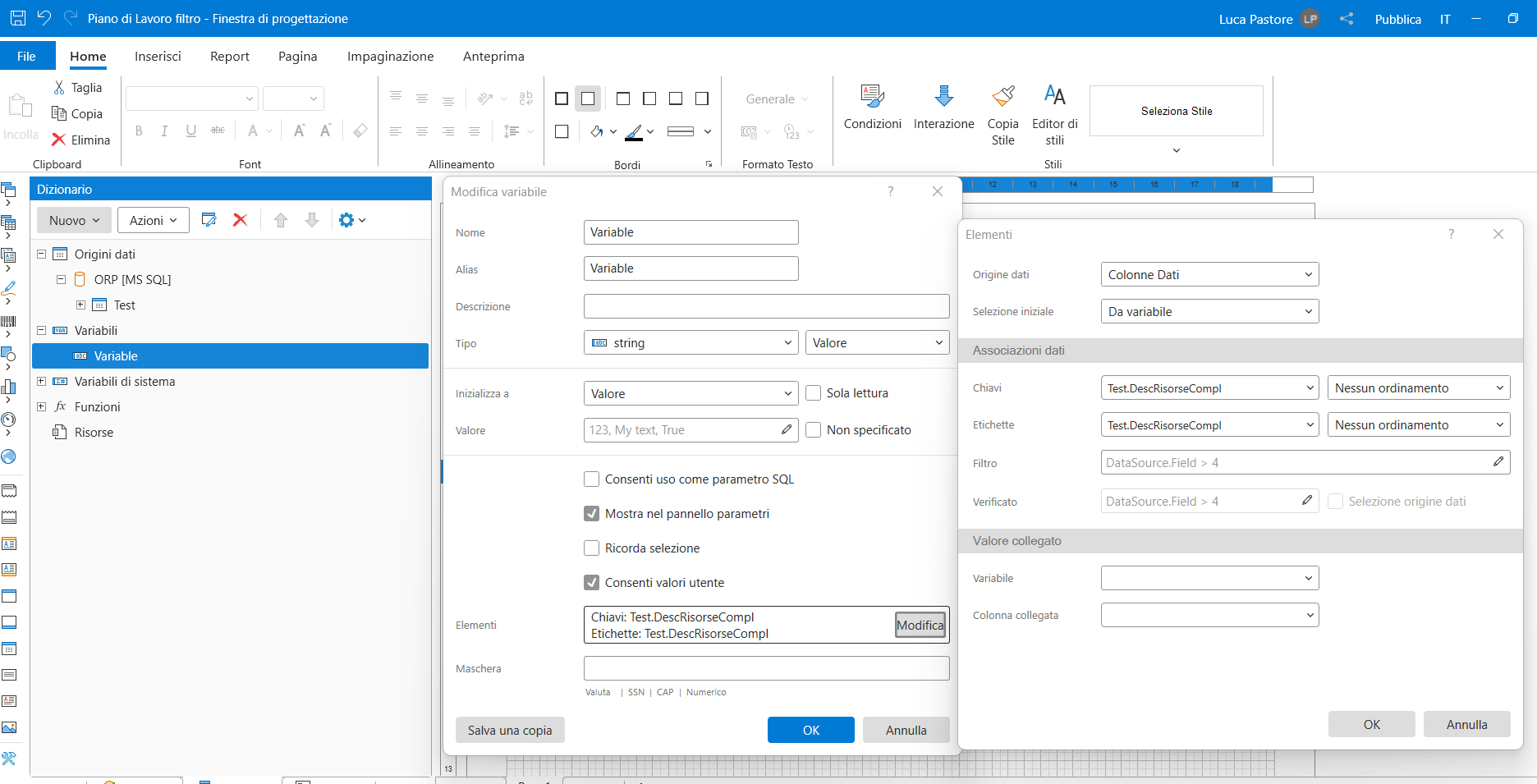Screen dimensions: 1537x784
Task: Expand the Test data source node
Action: (x=80, y=305)
